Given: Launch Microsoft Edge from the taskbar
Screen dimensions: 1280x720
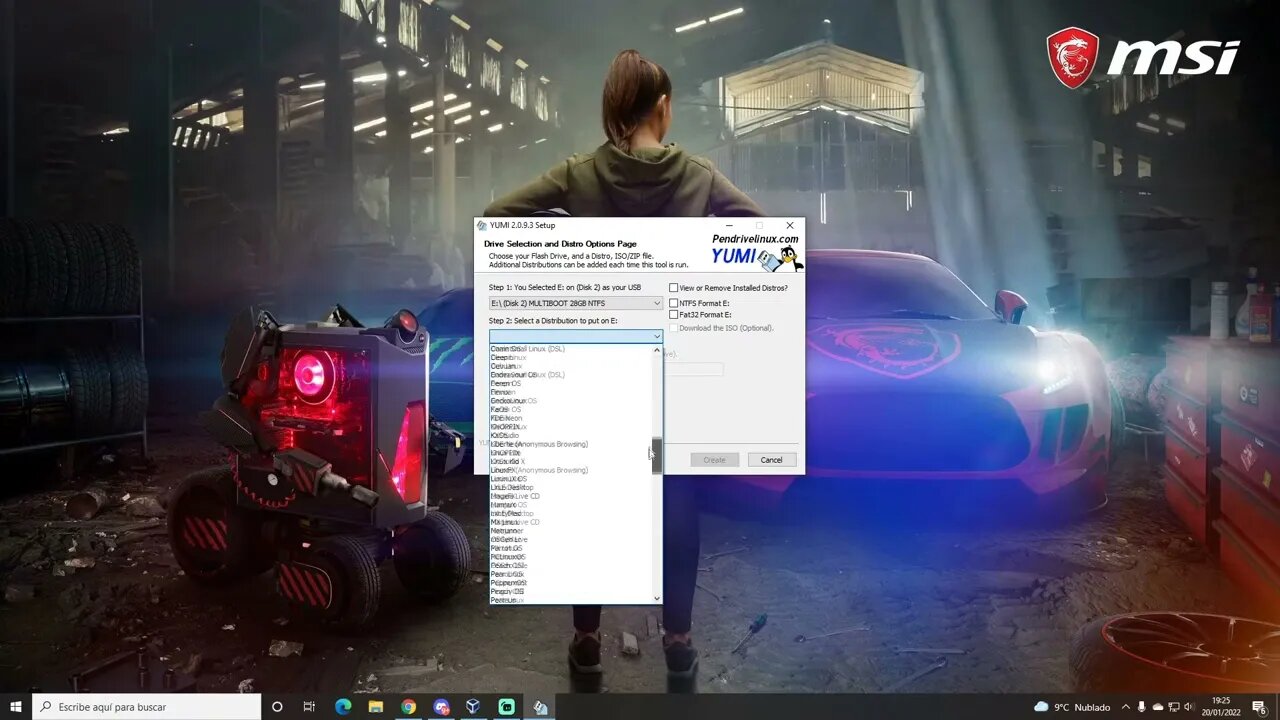Looking at the screenshot, I should (x=343, y=707).
